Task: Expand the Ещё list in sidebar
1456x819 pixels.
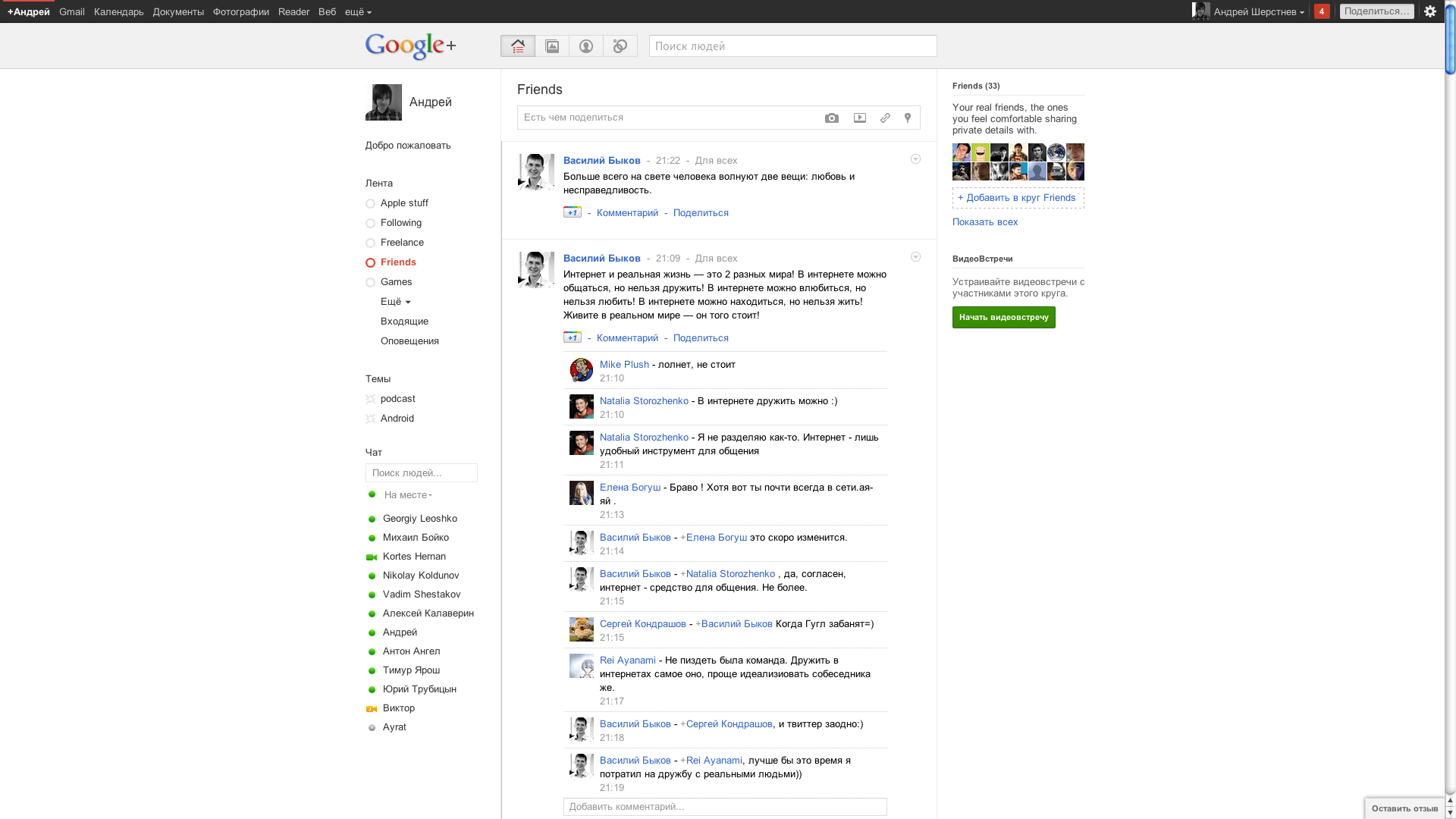Action: click(x=396, y=302)
